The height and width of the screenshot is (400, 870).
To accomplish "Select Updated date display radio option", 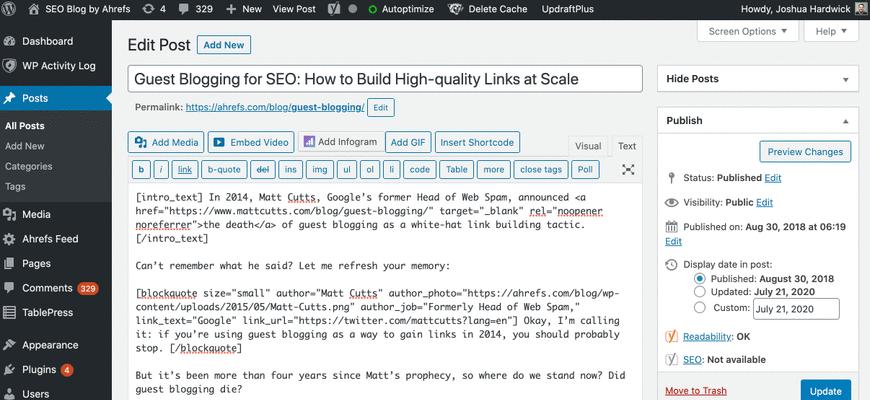I will coord(699,293).
